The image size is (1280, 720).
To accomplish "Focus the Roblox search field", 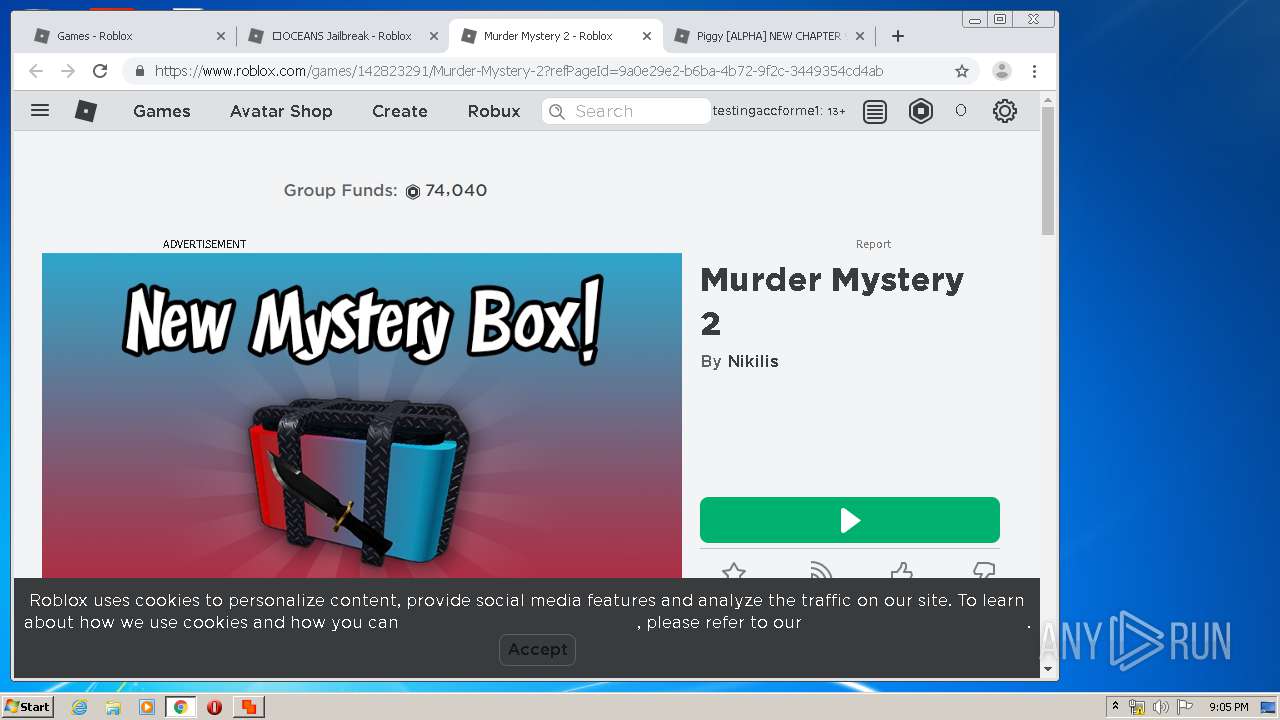I will [626, 111].
